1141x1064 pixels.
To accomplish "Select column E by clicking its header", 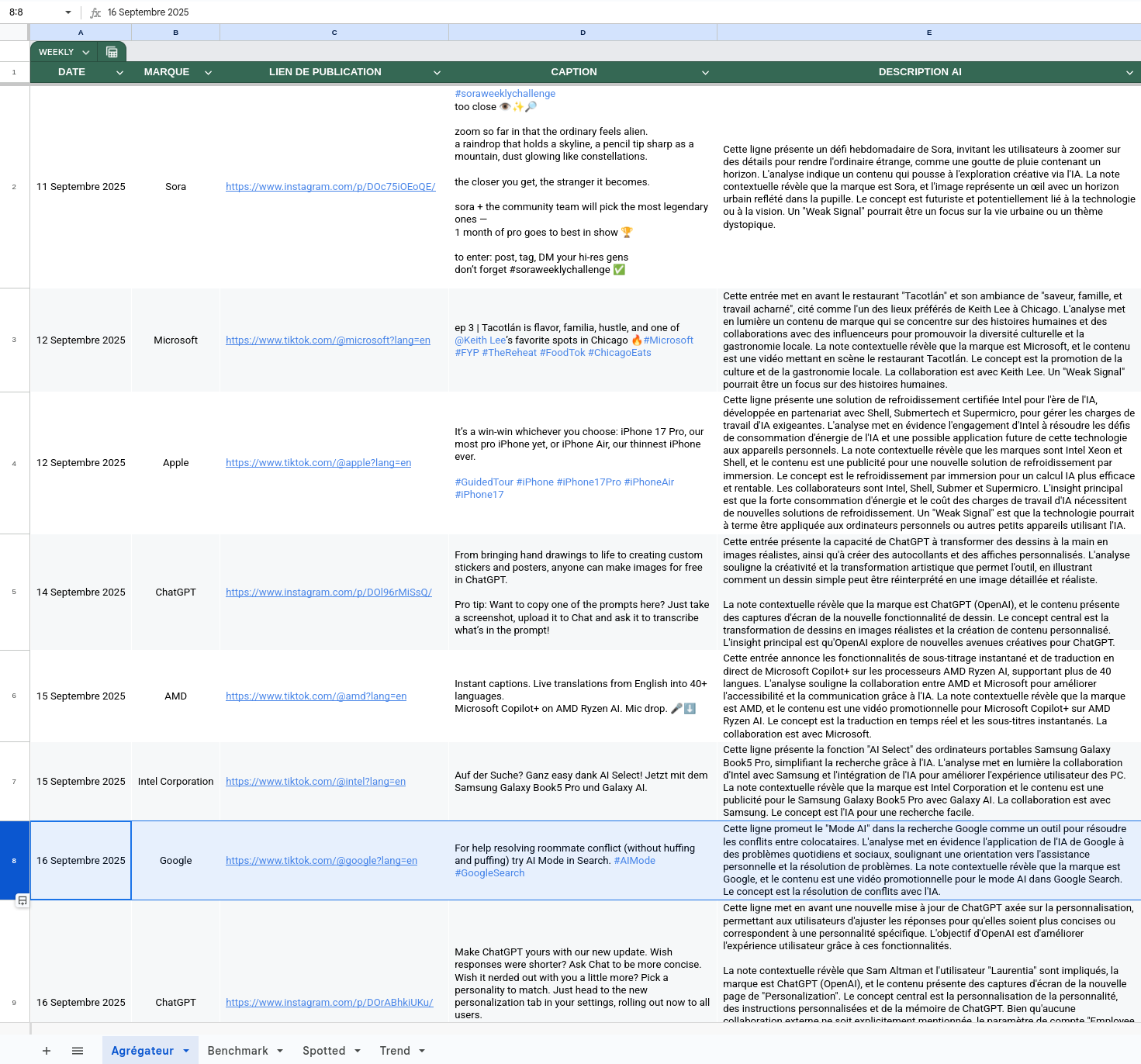I will point(928,32).
